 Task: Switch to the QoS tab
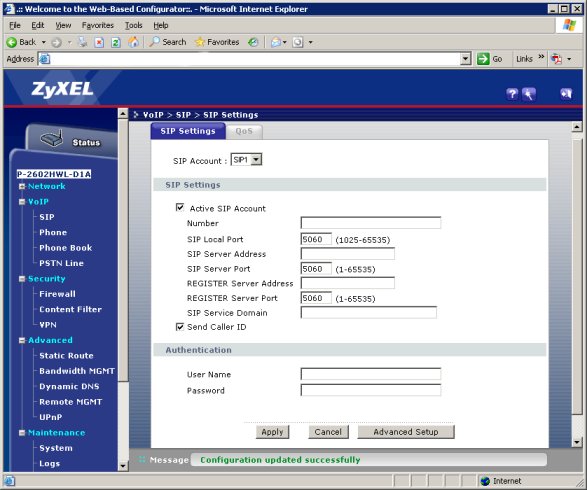pyautogui.click(x=244, y=131)
